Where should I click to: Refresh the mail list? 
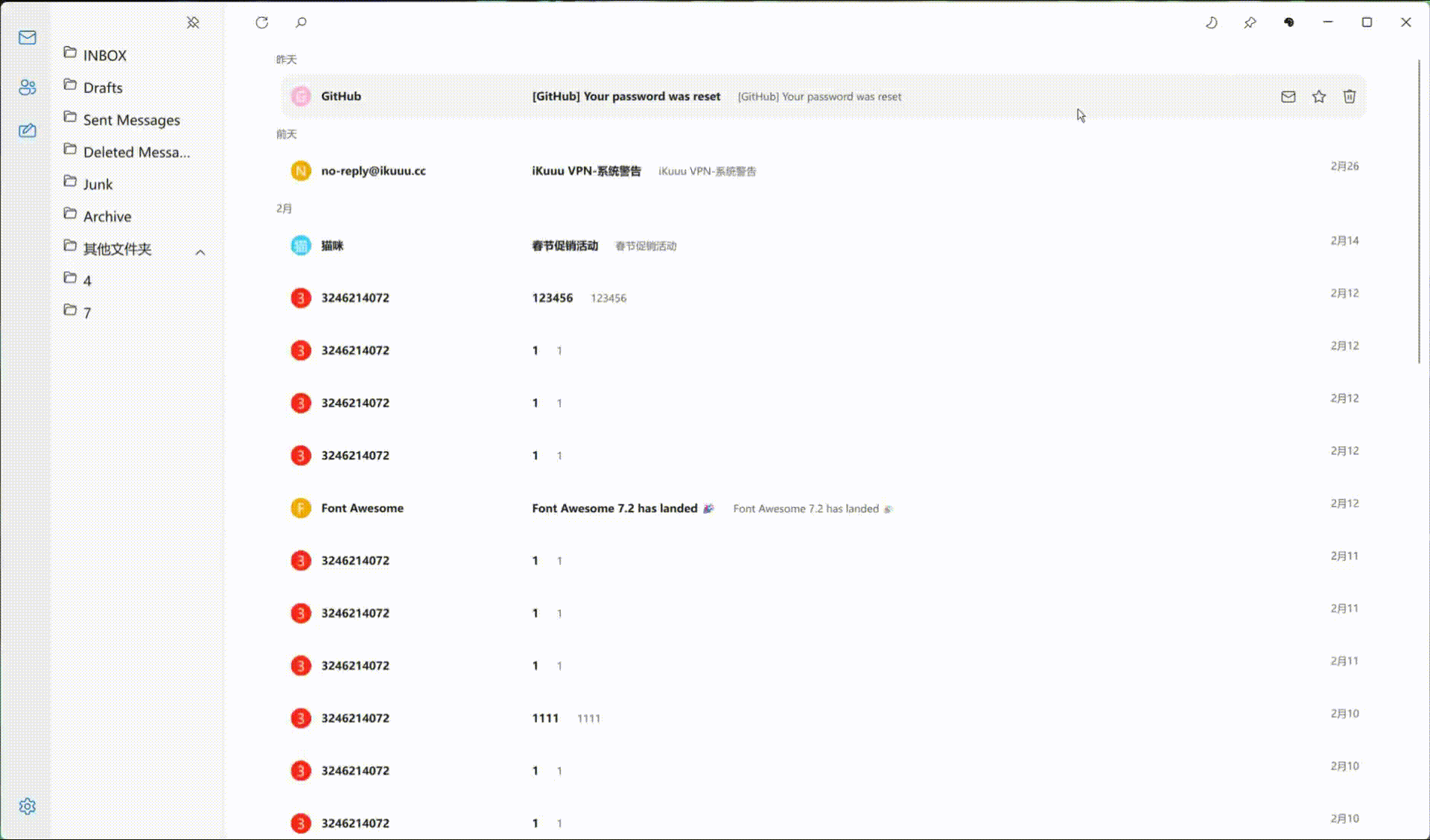[261, 22]
